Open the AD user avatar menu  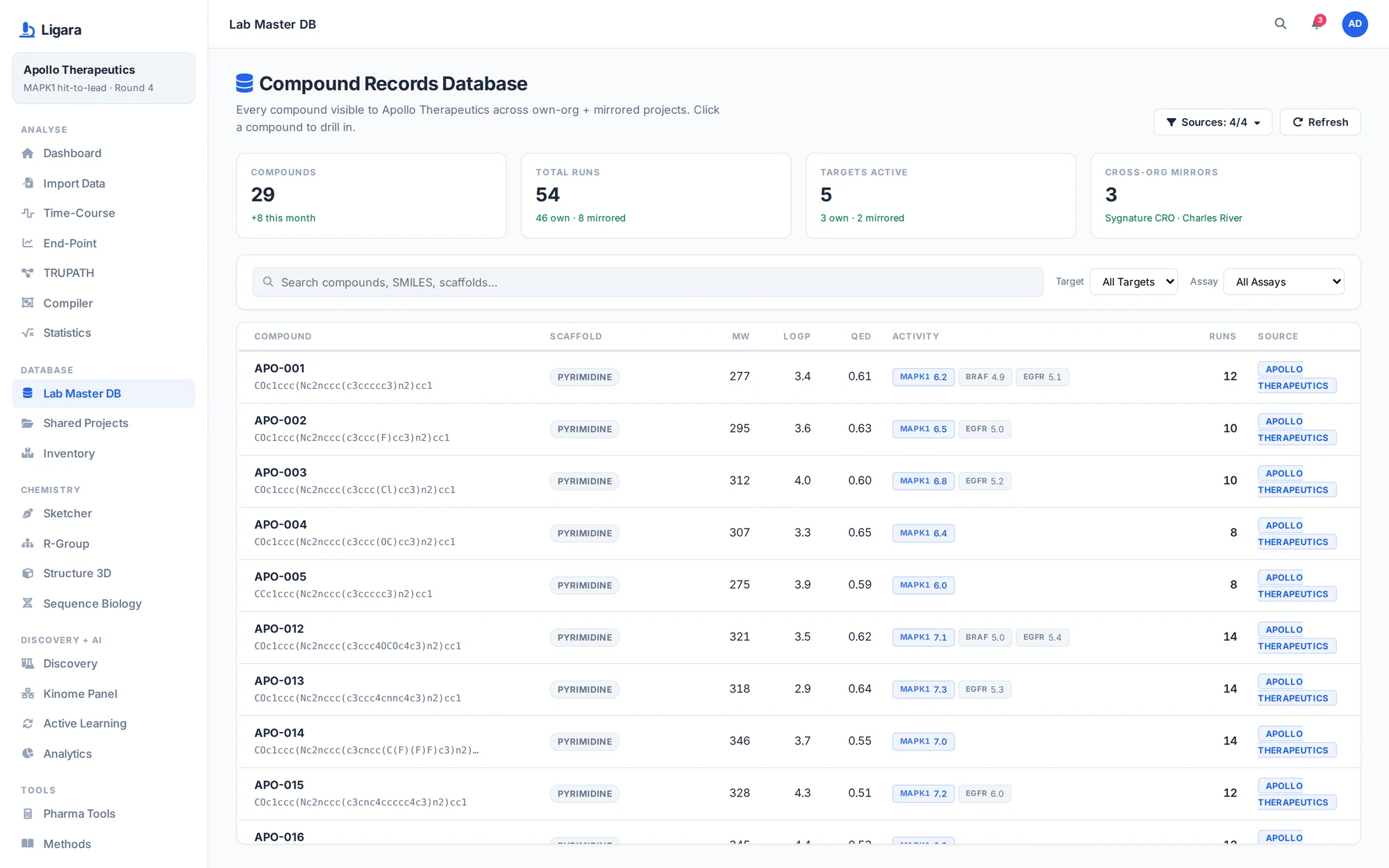(x=1354, y=24)
